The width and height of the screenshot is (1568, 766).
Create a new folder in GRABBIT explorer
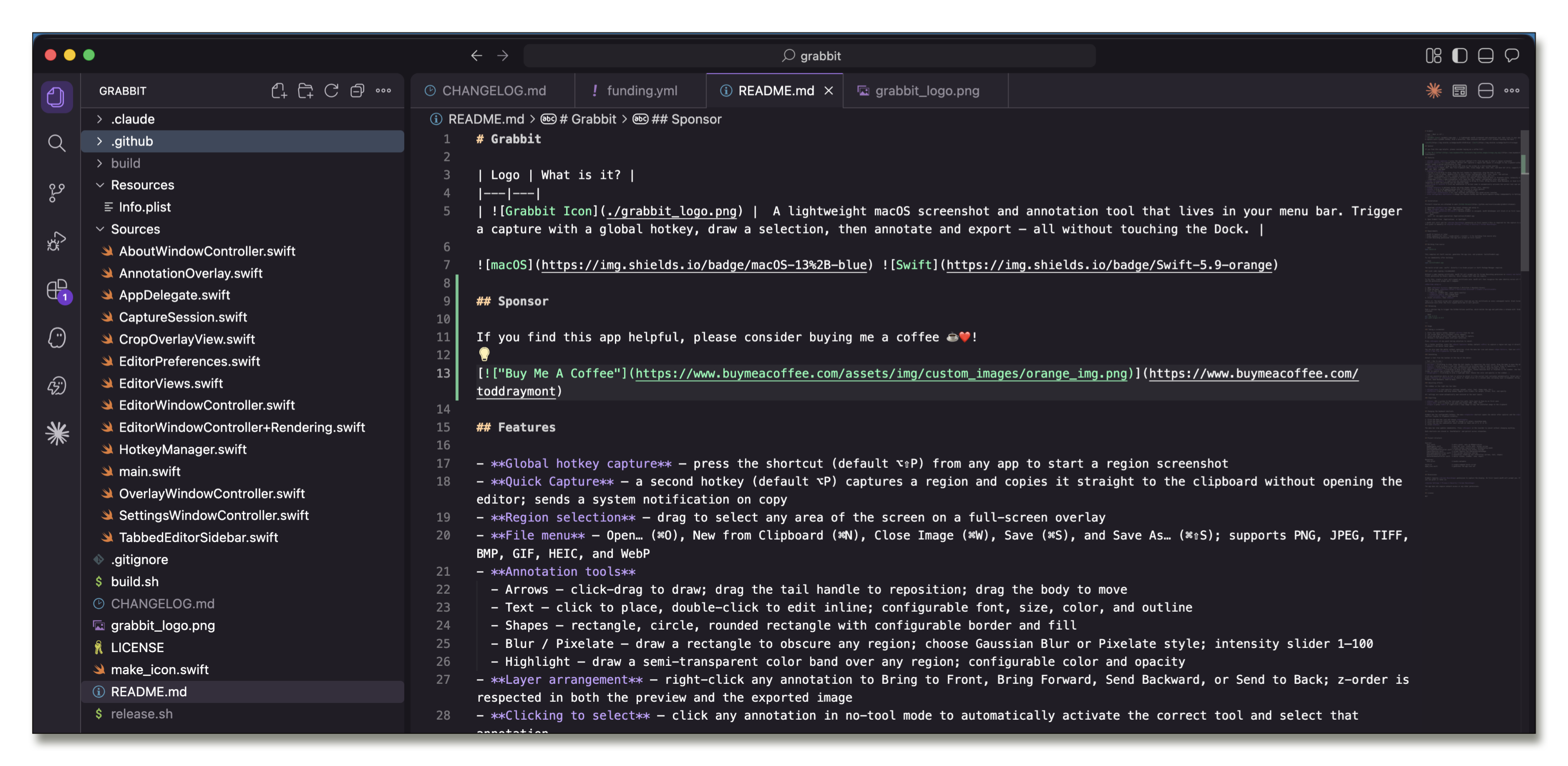tap(305, 90)
